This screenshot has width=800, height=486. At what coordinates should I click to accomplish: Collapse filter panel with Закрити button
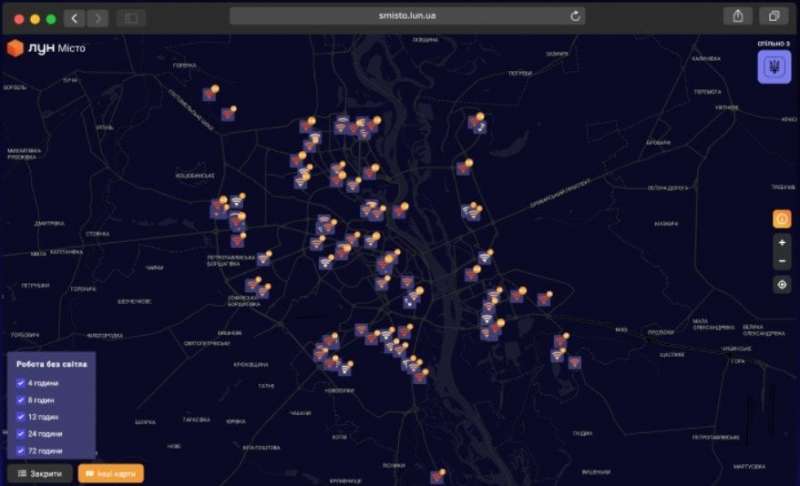40,474
